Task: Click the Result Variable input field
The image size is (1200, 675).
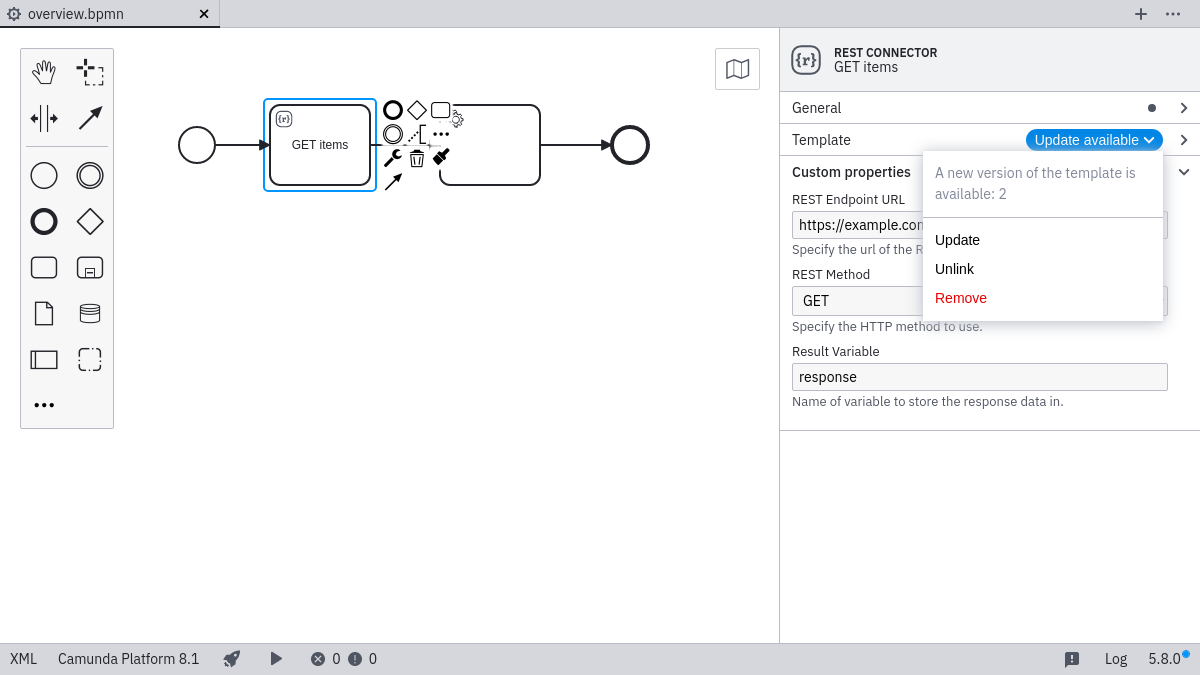Action: pos(979,377)
